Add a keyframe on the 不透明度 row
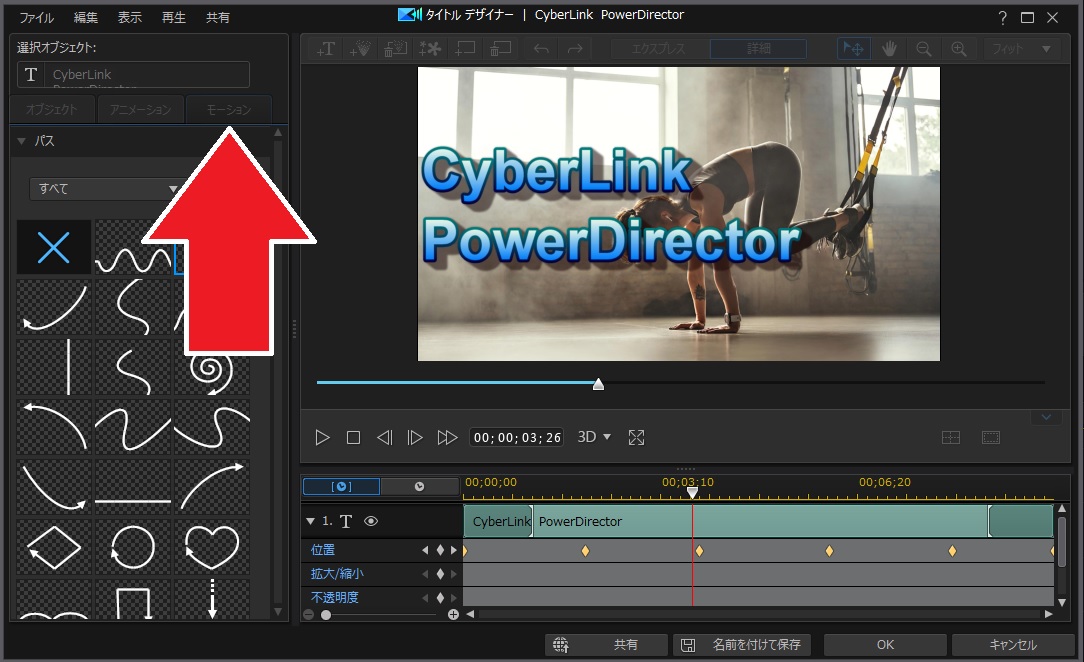The height and width of the screenshot is (662, 1084). tap(440, 597)
